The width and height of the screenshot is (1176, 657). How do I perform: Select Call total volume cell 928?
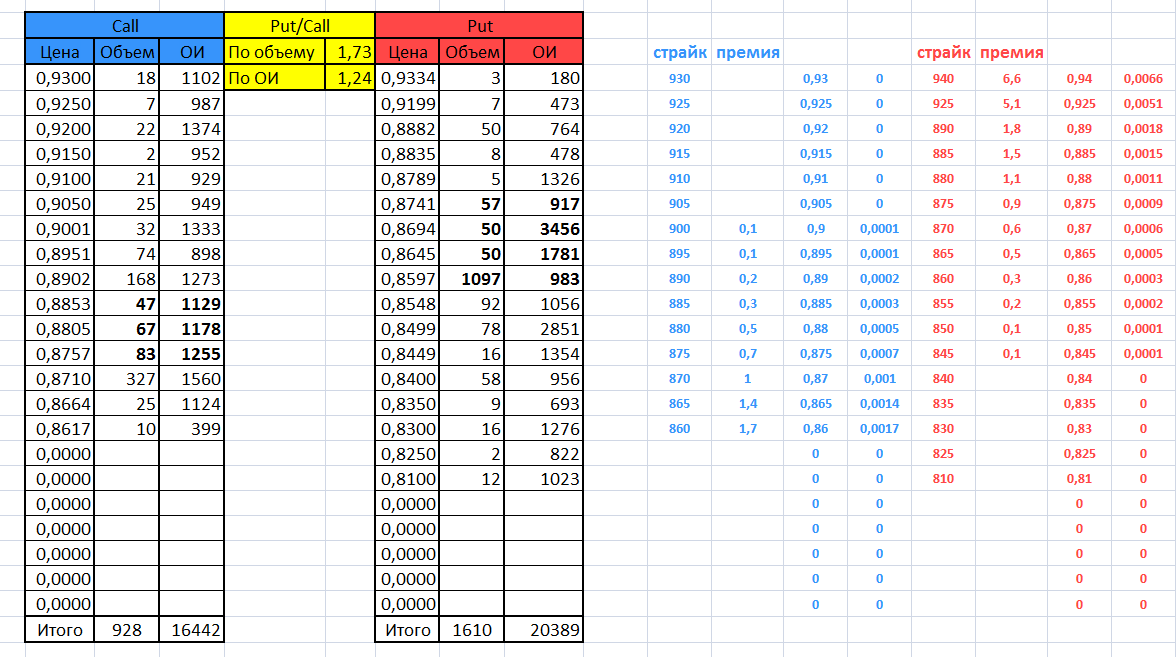click(127, 630)
